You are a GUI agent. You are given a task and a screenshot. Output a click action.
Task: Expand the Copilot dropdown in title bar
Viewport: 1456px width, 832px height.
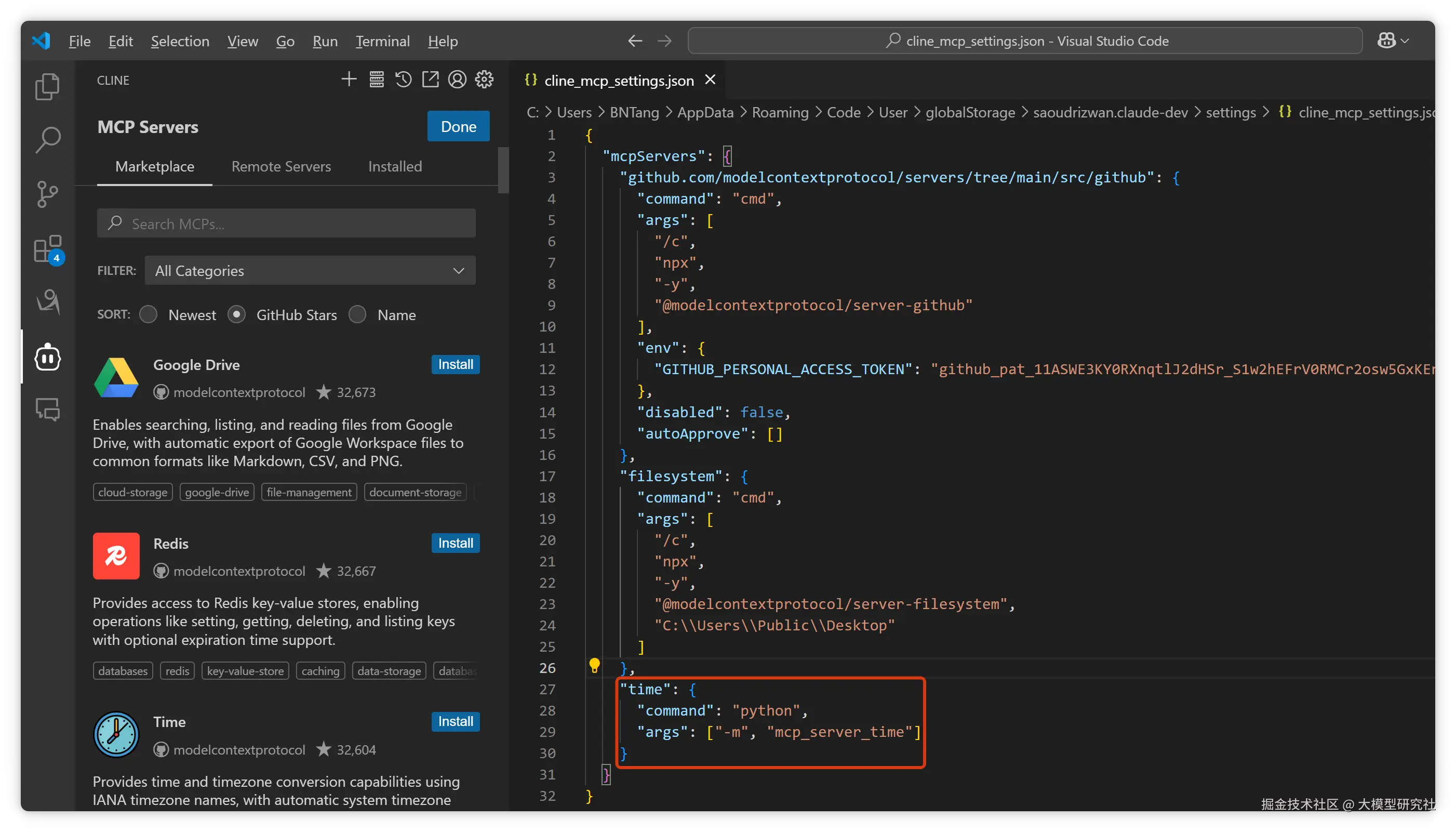click(x=1405, y=41)
